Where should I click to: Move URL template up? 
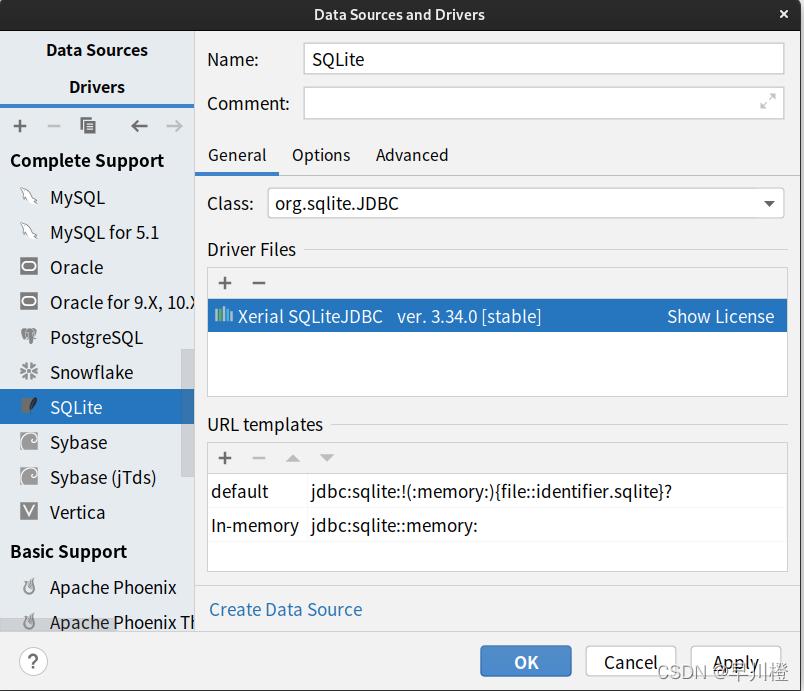coord(293,458)
